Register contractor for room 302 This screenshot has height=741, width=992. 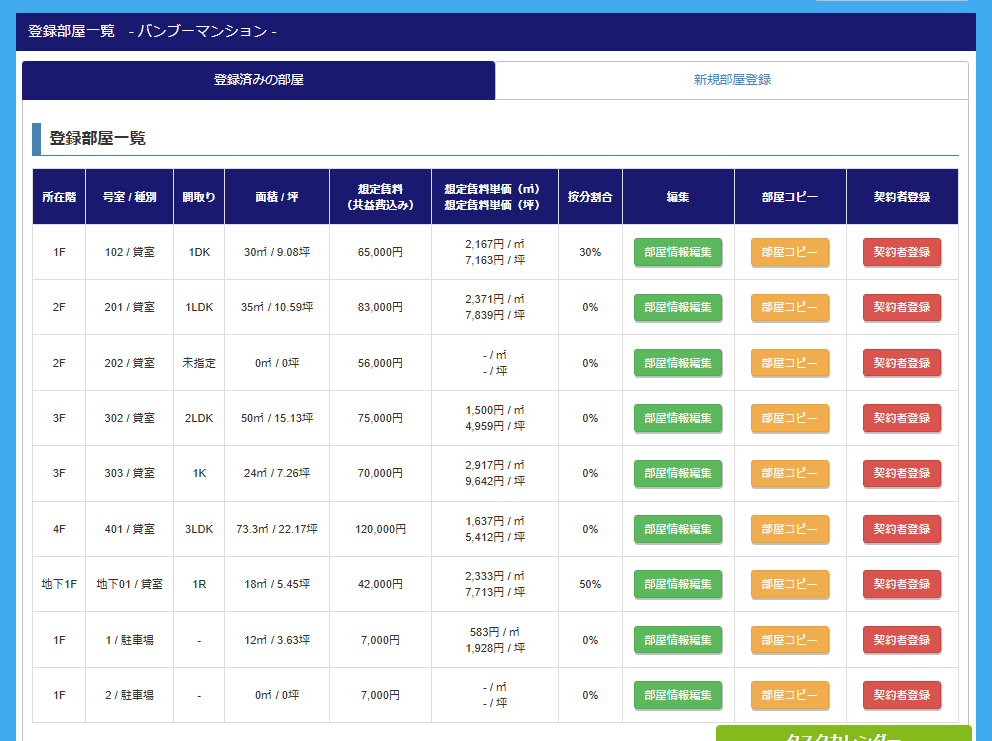(902, 418)
